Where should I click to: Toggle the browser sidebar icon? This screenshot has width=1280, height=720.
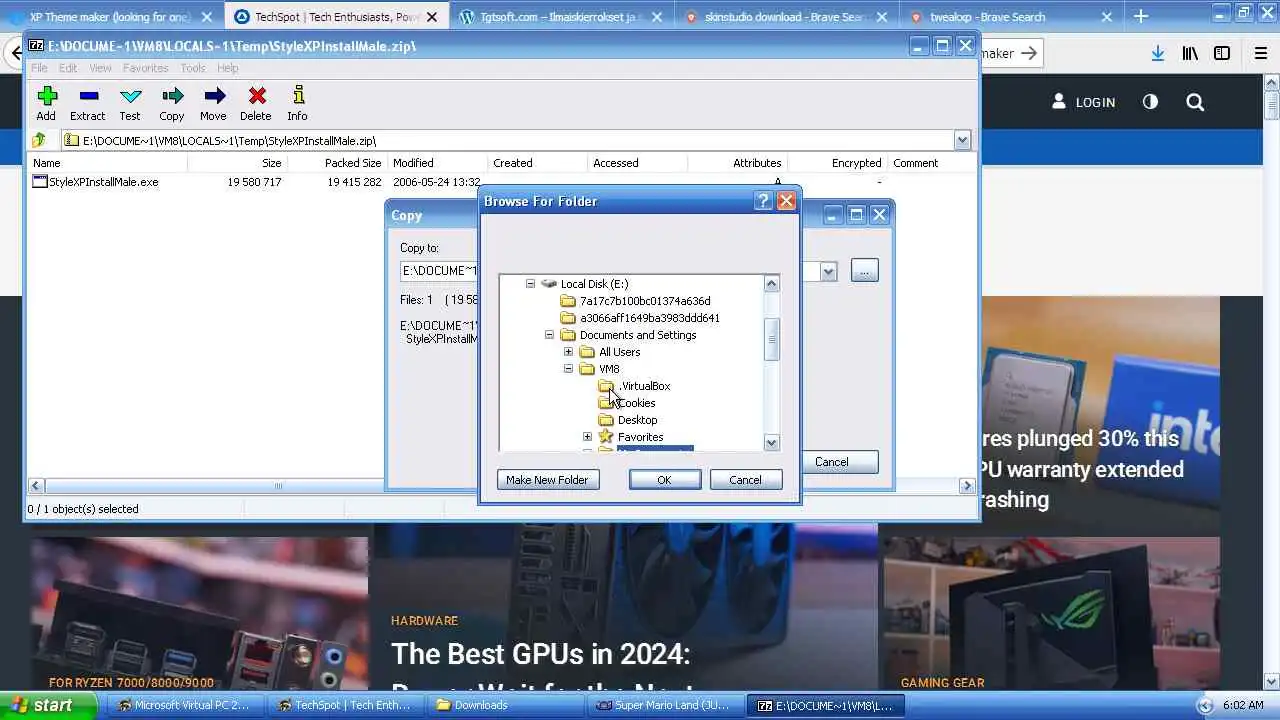coord(1222,53)
